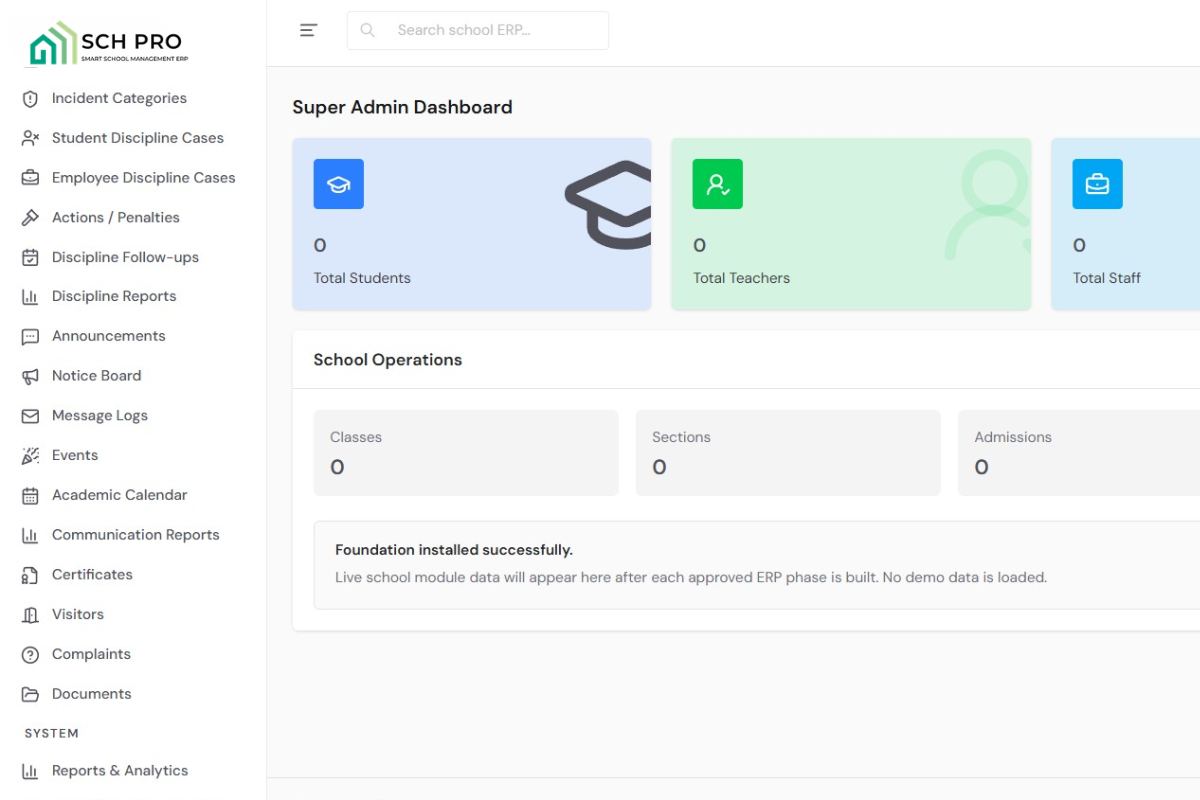This screenshot has height=800, width=1200.
Task: Toggle the sidebar with the hamburger icon
Action: pyautogui.click(x=308, y=30)
